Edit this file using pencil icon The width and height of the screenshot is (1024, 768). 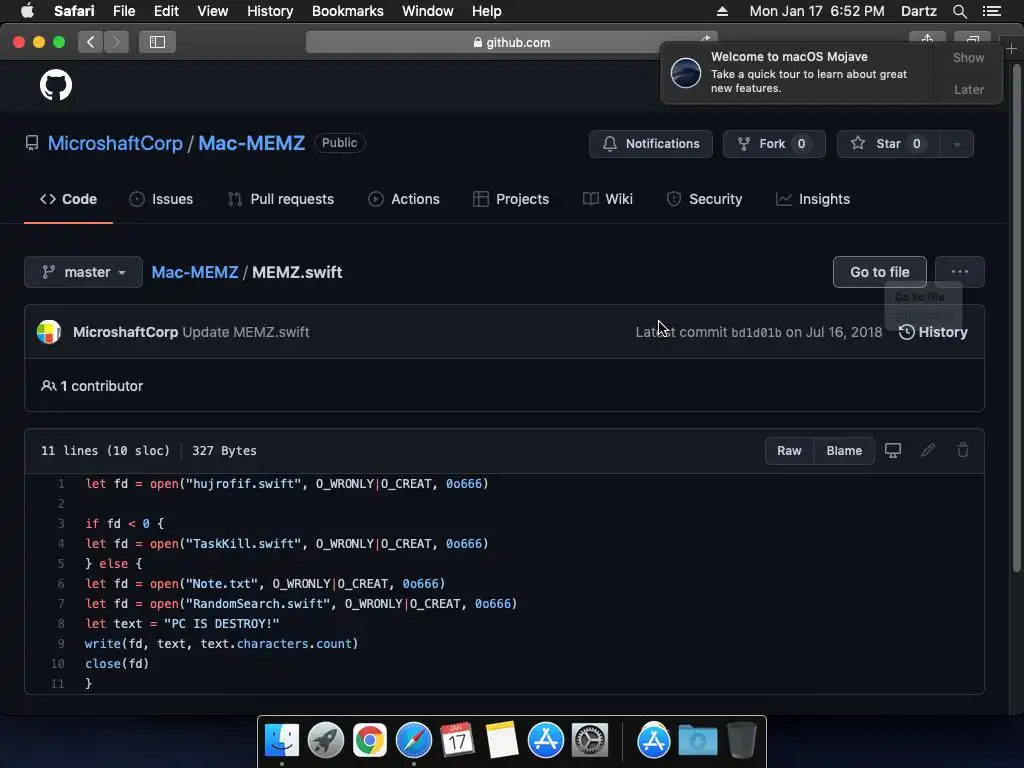[928, 450]
